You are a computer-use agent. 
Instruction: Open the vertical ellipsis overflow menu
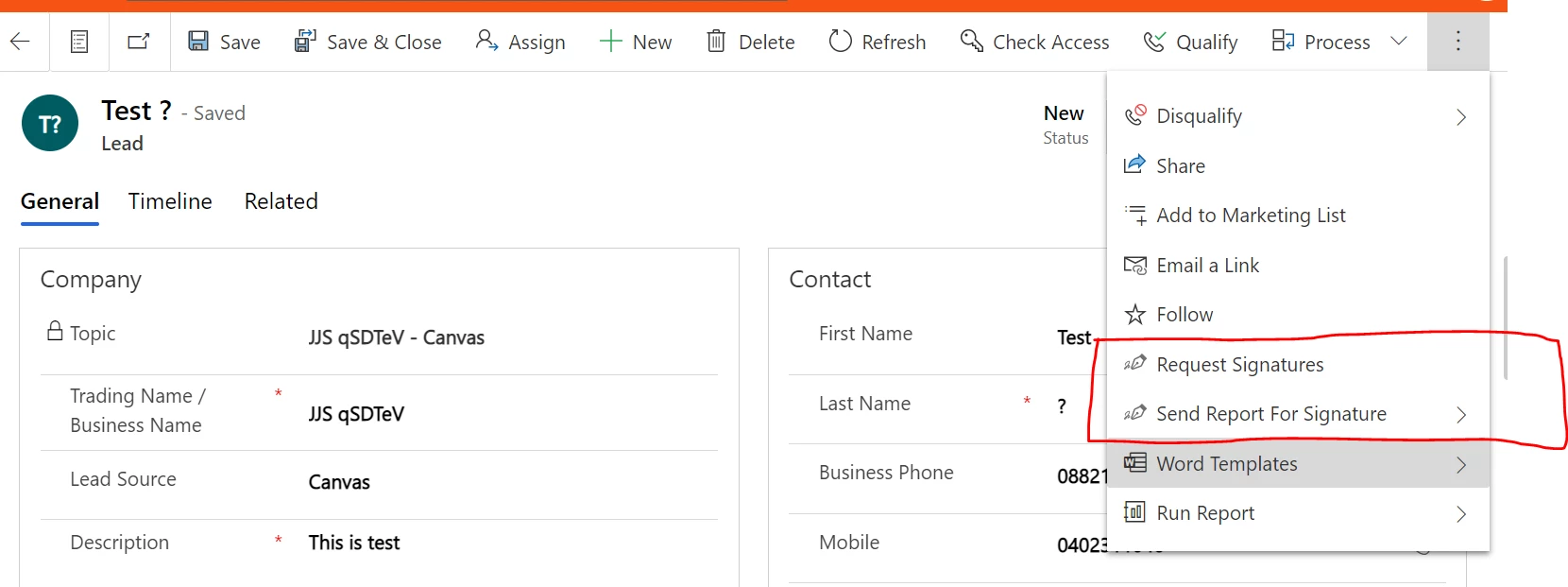(x=1457, y=42)
